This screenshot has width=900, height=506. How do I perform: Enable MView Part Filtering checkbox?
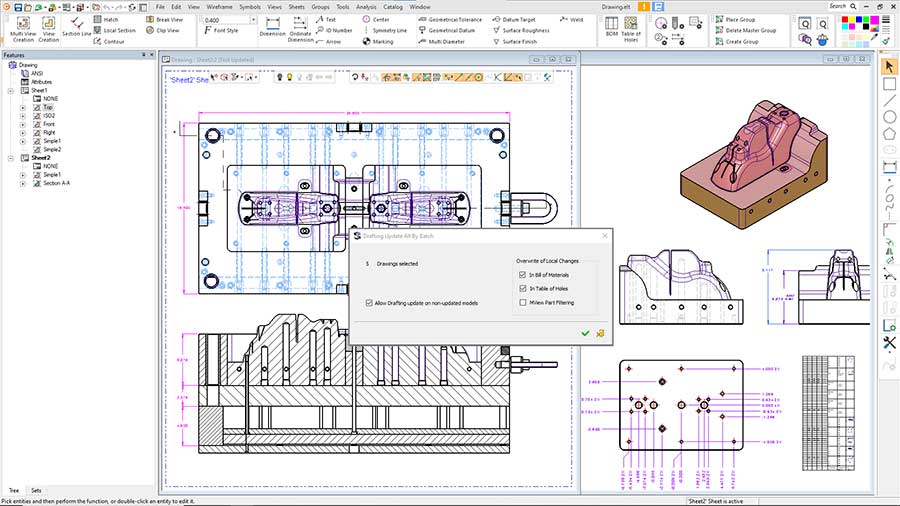pos(522,302)
